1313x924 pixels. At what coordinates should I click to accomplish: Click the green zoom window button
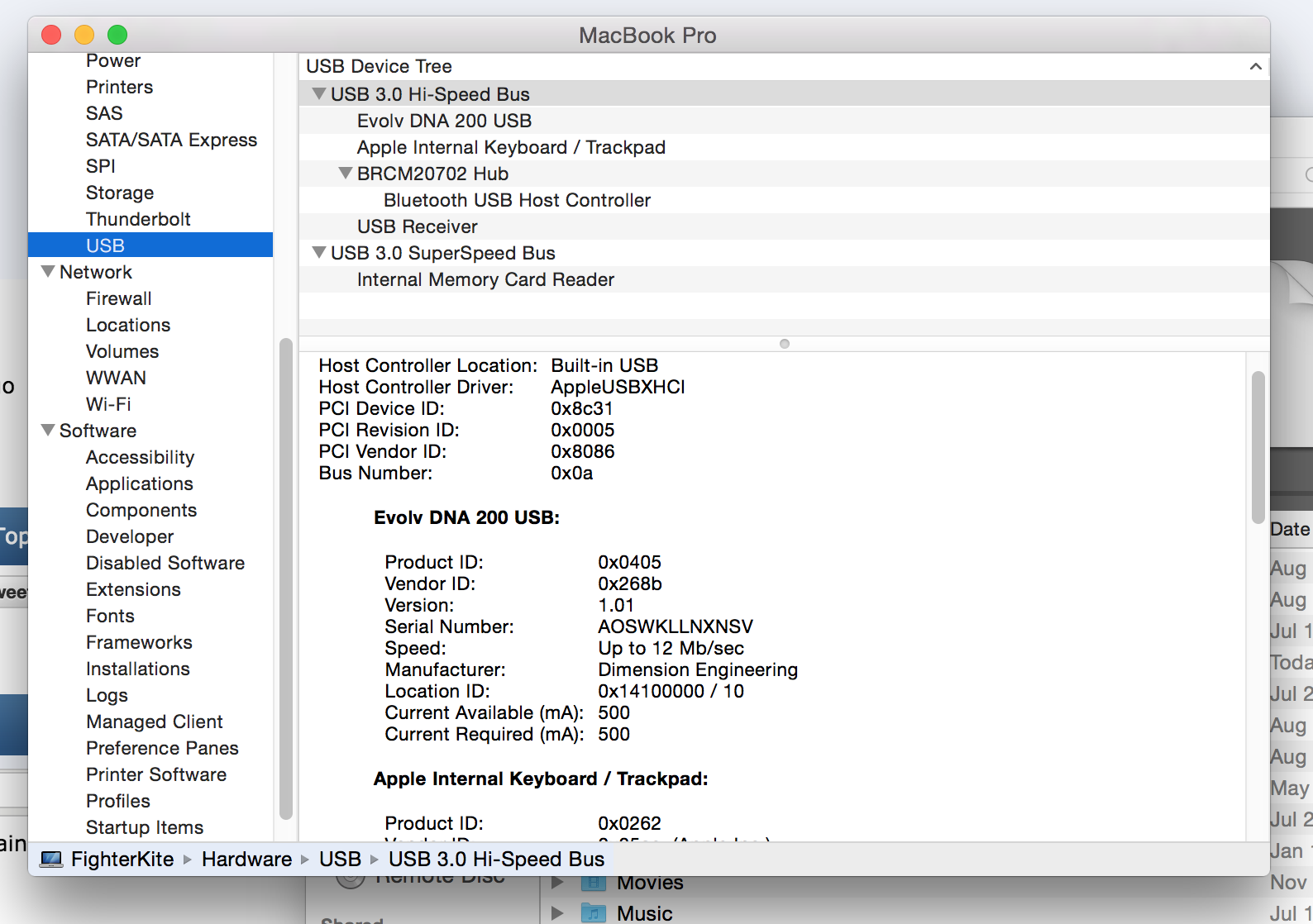point(117,35)
